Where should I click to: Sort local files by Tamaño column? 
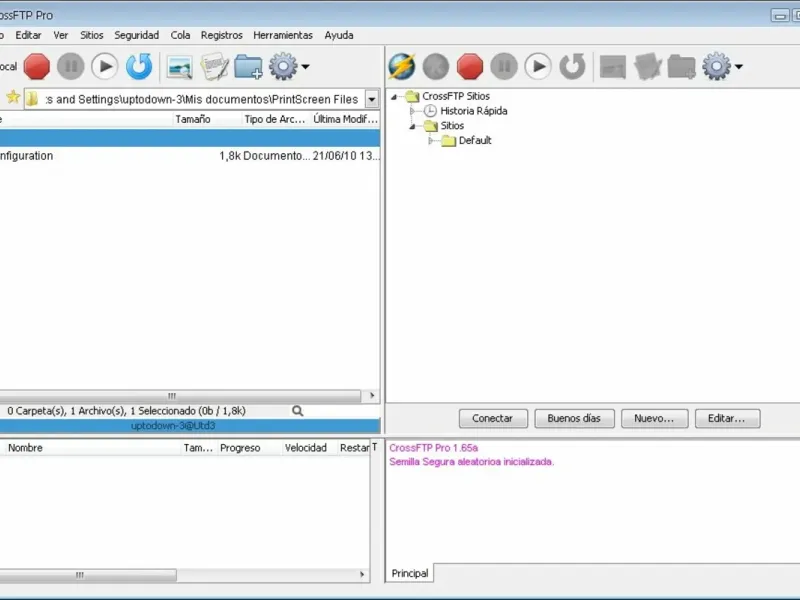coord(206,119)
